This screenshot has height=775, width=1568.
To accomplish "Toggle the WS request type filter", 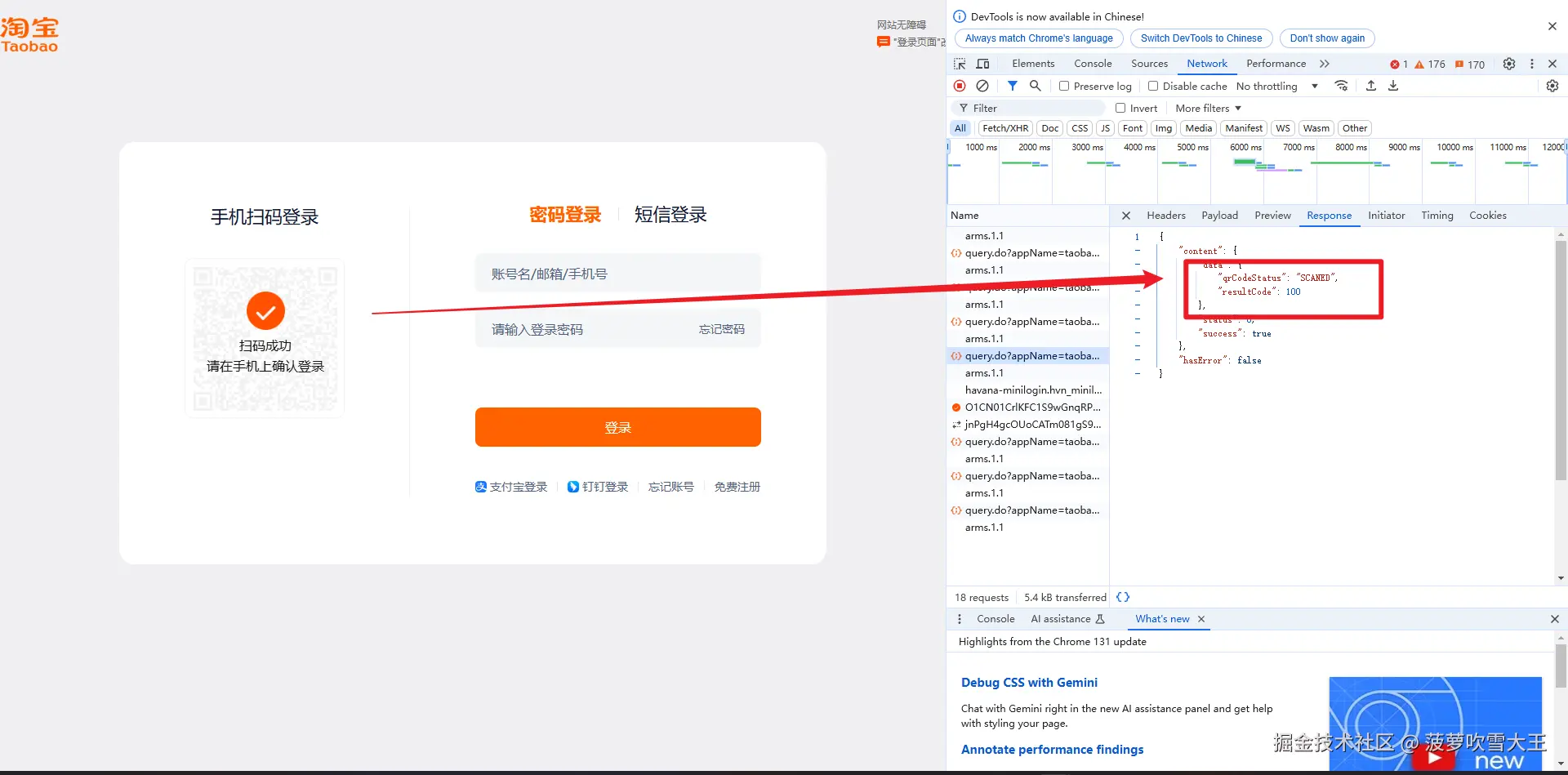I will click(x=1283, y=128).
